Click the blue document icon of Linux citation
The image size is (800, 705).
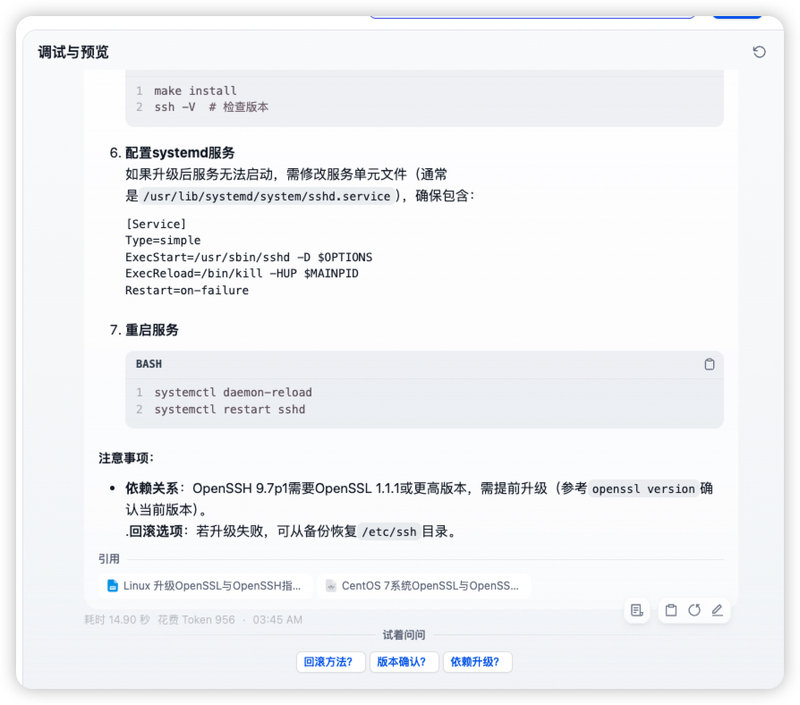[112, 586]
